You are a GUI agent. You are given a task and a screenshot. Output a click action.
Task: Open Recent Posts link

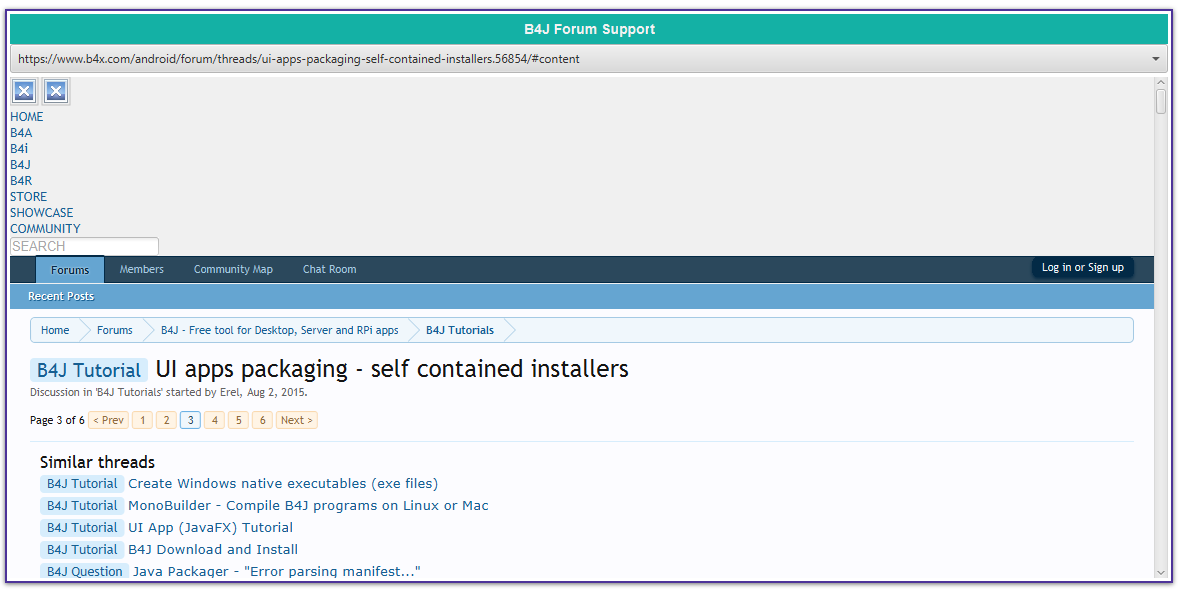pyautogui.click(x=61, y=296)
